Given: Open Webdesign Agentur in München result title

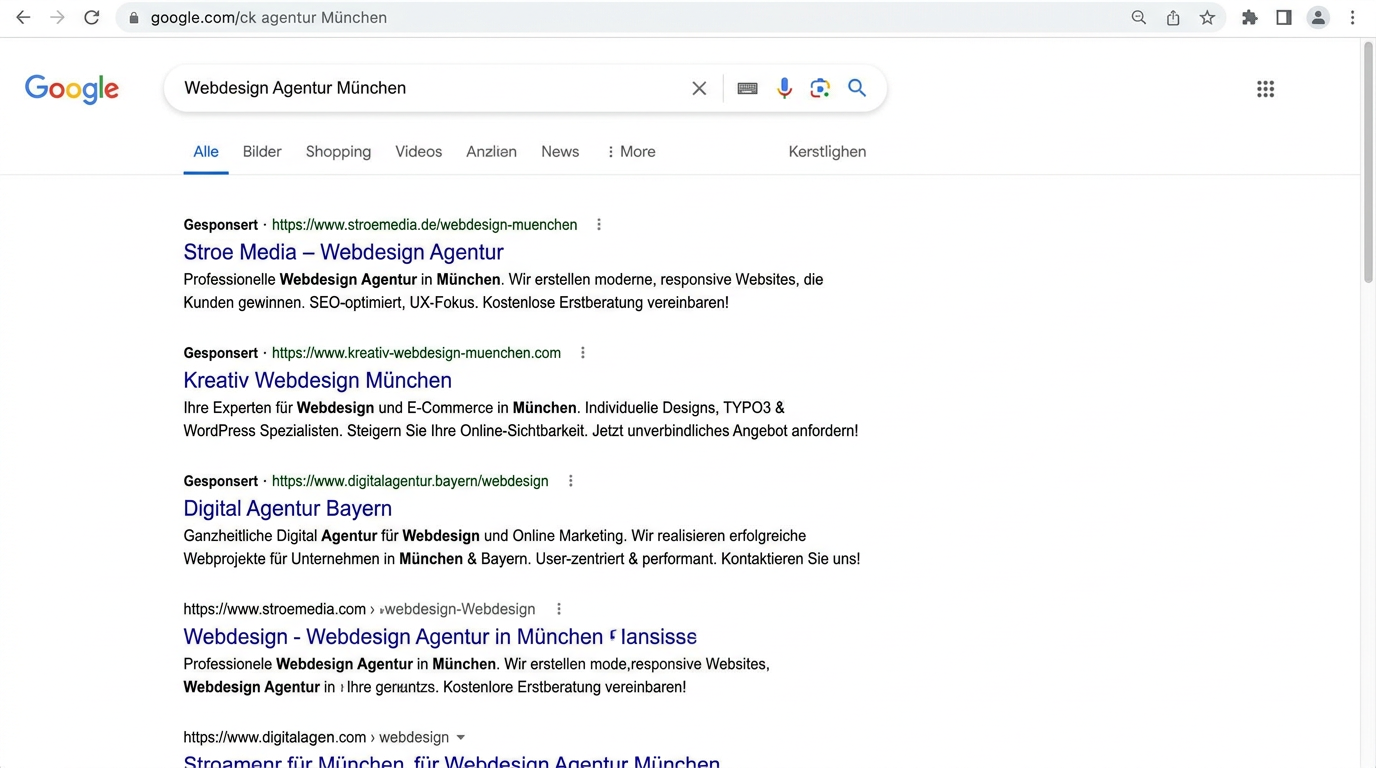Looking at the screenshot, I should click(440, 637).
